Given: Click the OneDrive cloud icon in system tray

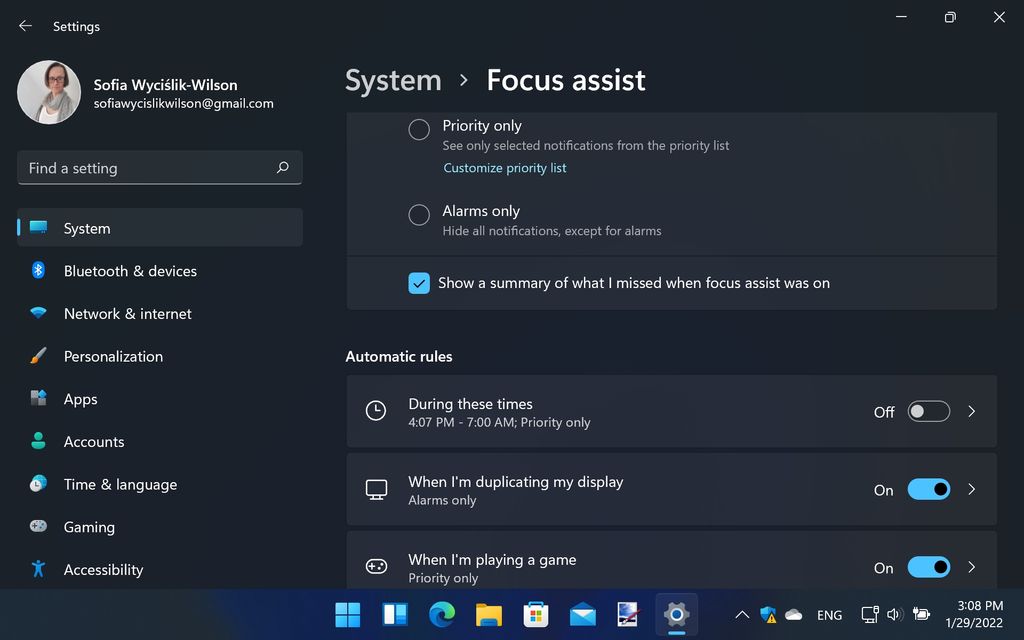Looking at the screenshot, I should [x=793, y=615].
